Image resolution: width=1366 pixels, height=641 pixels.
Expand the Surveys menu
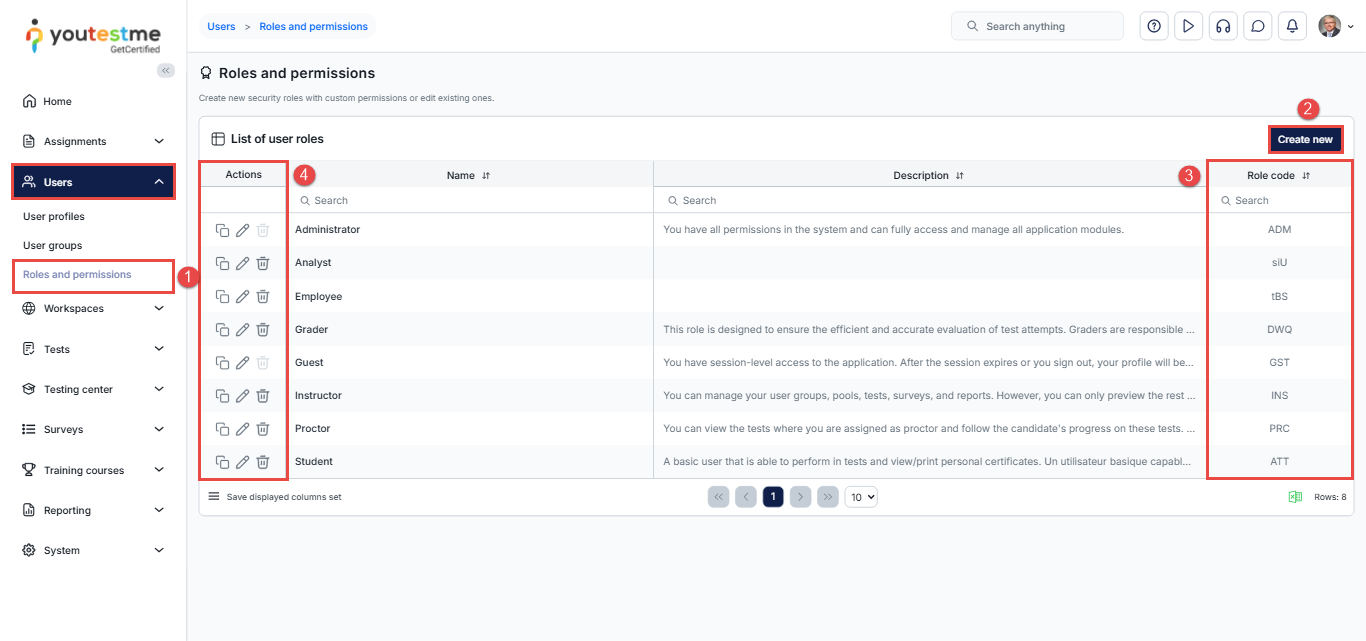[93, 429]
